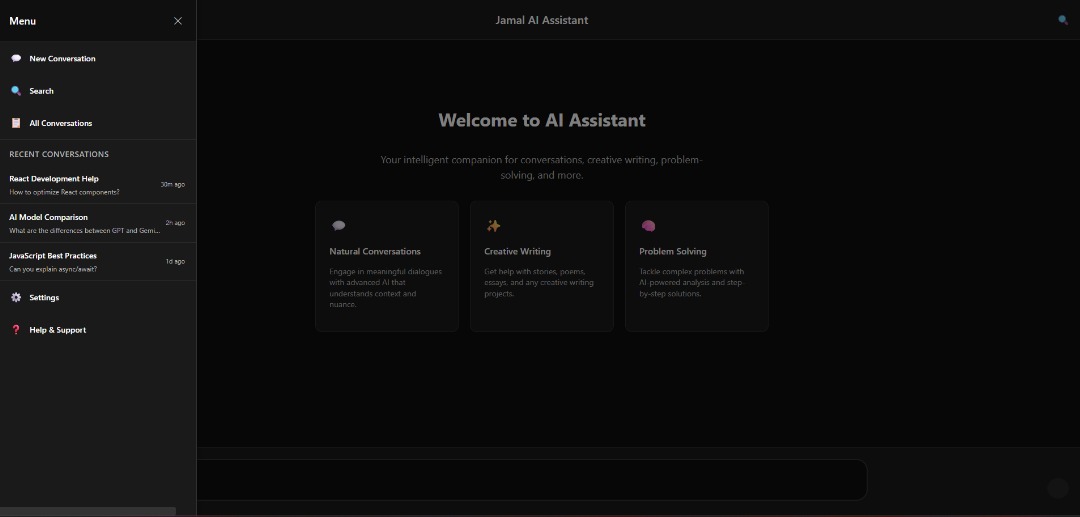Click the round send button at bottom right

(1057, 488)
